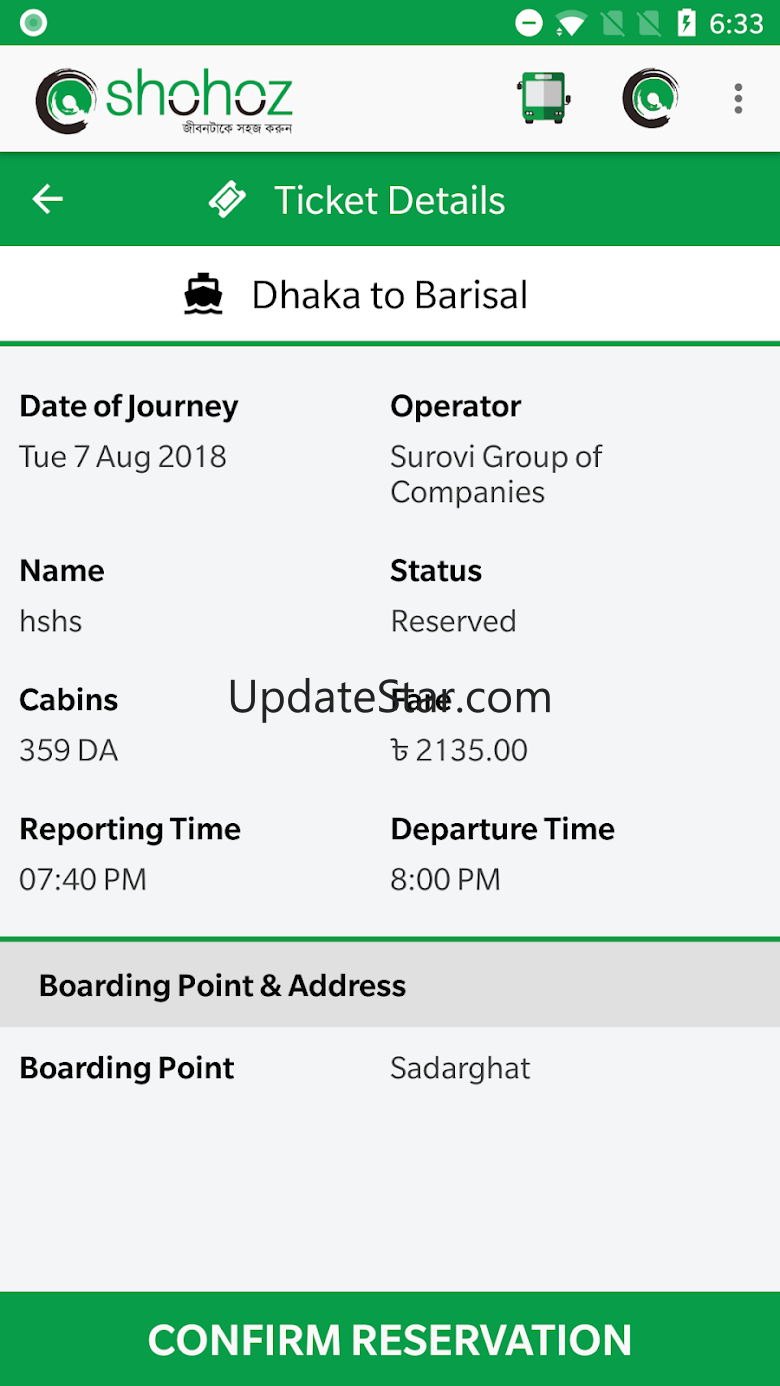Tap the ship icon next to Dhaka to Barisal

click(x=204, y=295)
